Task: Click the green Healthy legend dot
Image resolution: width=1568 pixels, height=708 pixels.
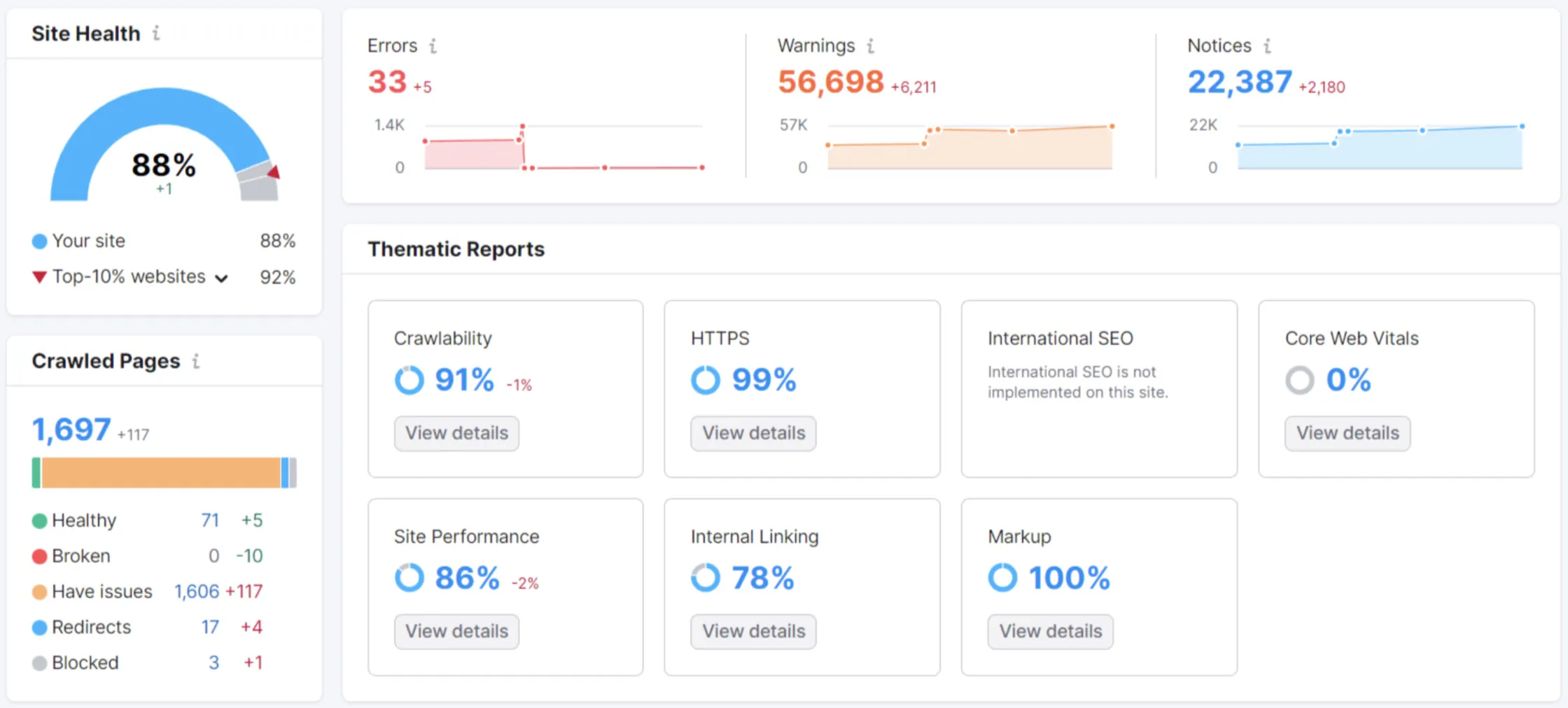Action: (40, 521)
